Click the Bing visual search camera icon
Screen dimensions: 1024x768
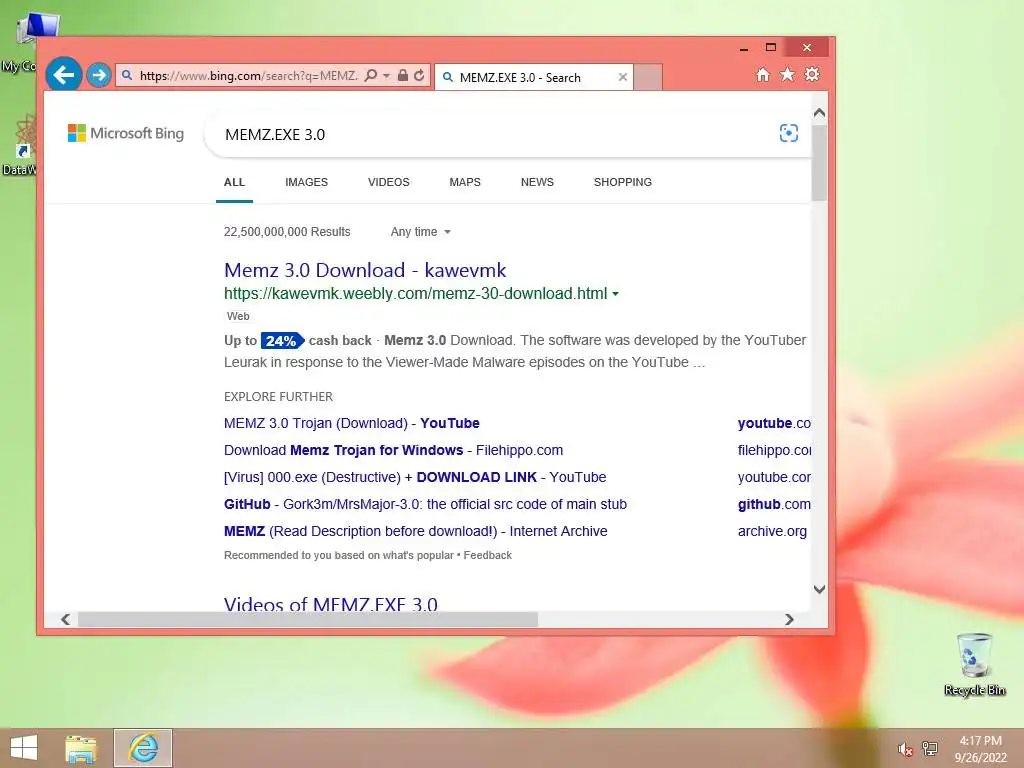[x=789, y=133]
